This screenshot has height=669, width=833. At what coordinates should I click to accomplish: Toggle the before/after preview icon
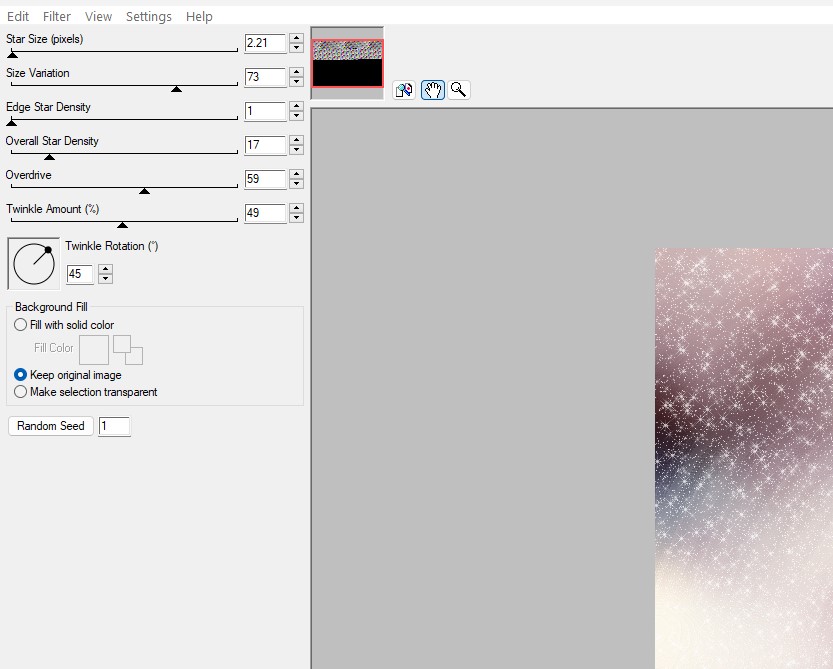tap(404, 90)
